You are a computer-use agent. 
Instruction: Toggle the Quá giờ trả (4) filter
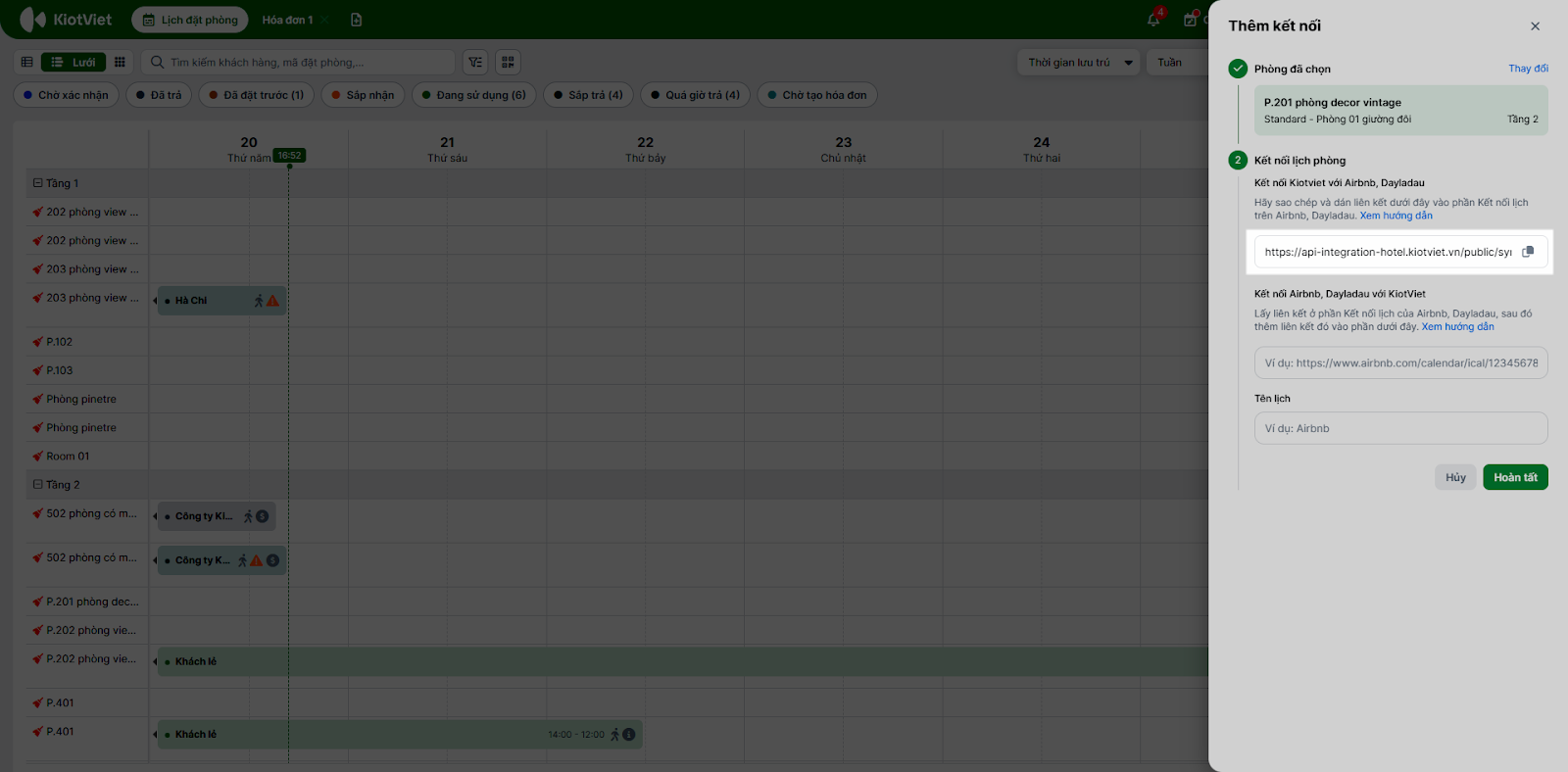[696, 95]
